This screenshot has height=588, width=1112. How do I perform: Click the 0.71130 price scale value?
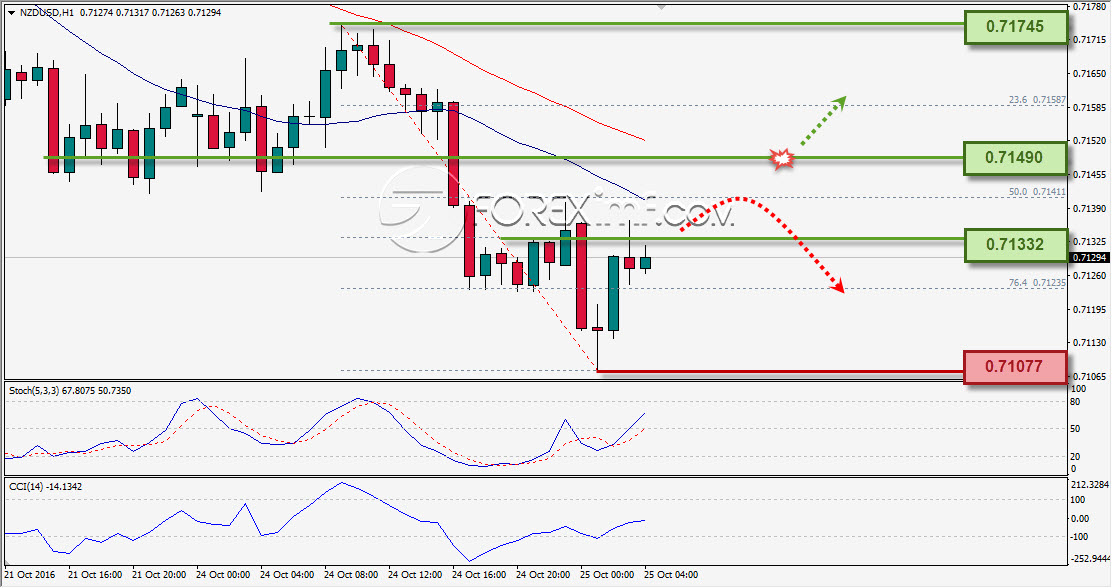[1090, 343]
